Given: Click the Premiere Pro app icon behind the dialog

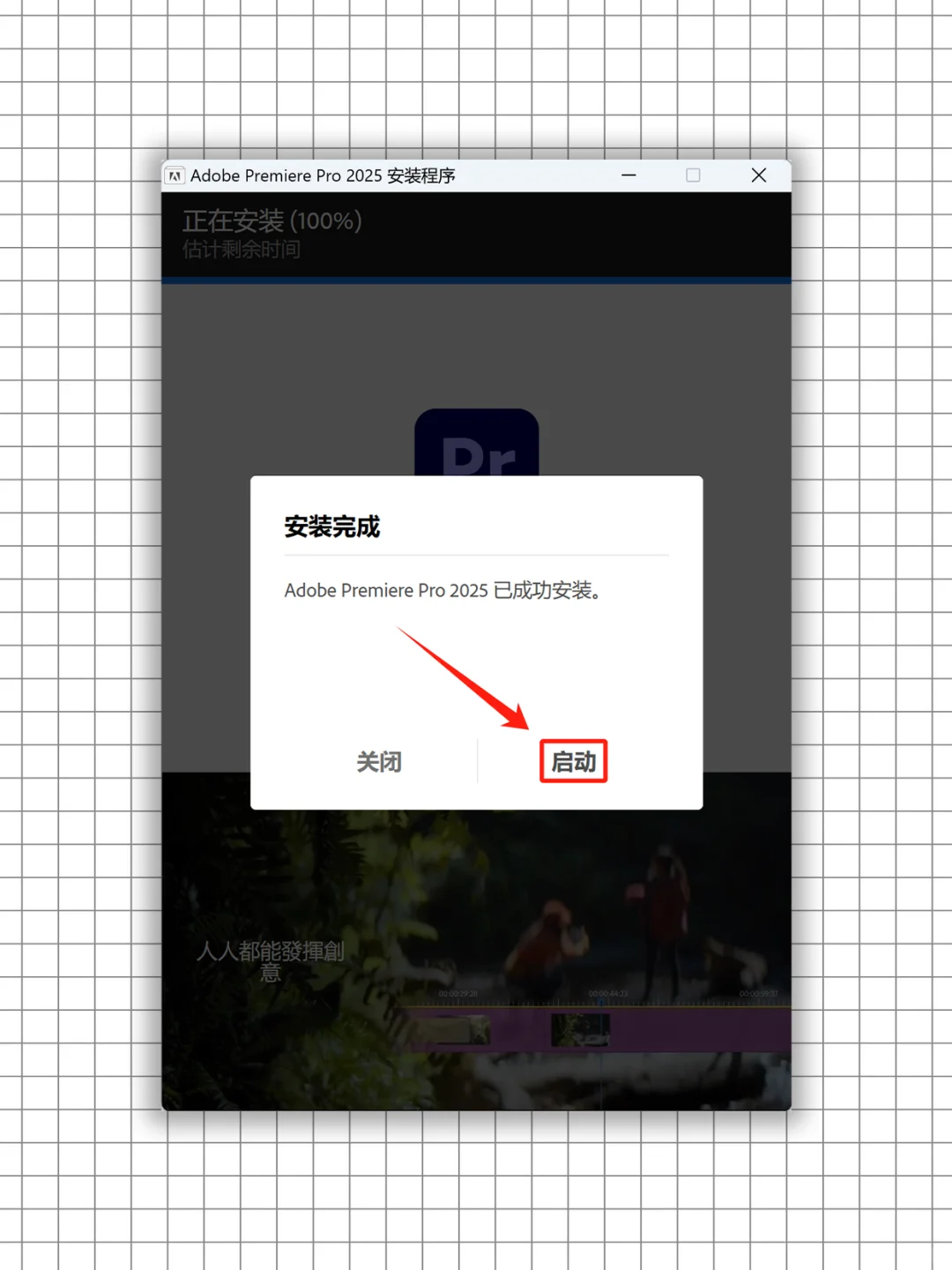Looking at the screenshot, I should tap(476, 441).
